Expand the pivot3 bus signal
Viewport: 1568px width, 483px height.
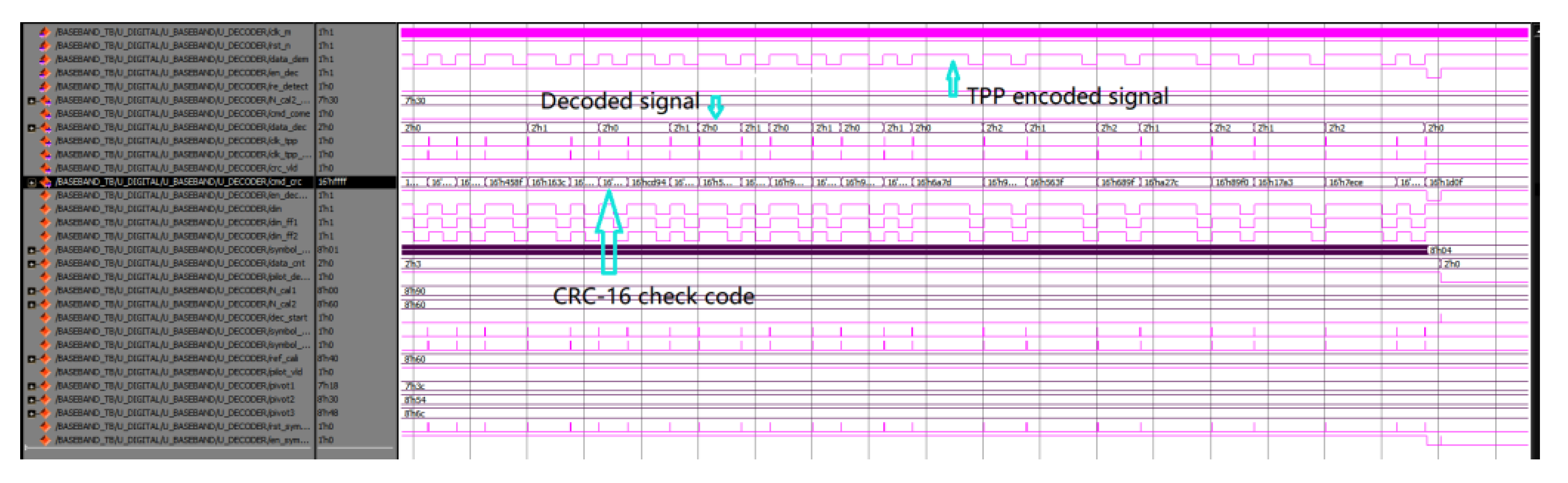point(31,414)
